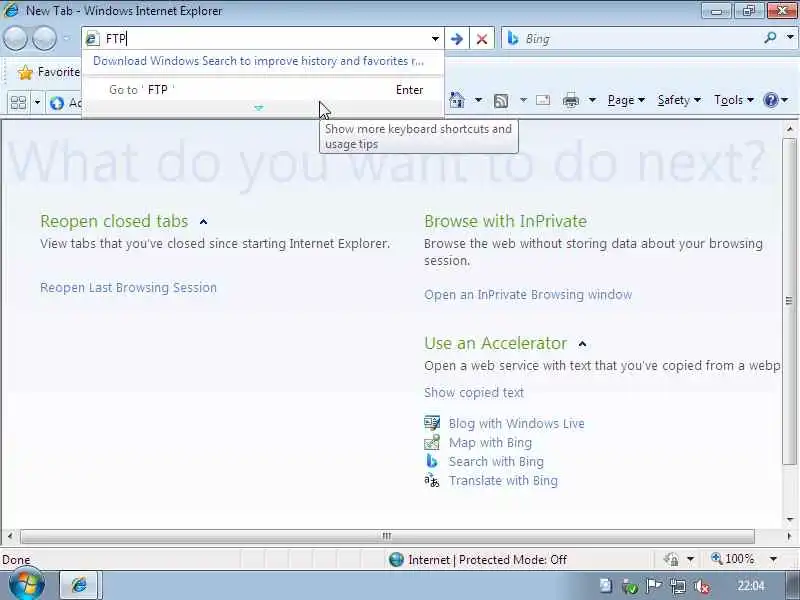Image resolution: width=800 pixels, height=600 pixels.
Task: Open search provider options dropdown arrow
Action: coord(790,38)
